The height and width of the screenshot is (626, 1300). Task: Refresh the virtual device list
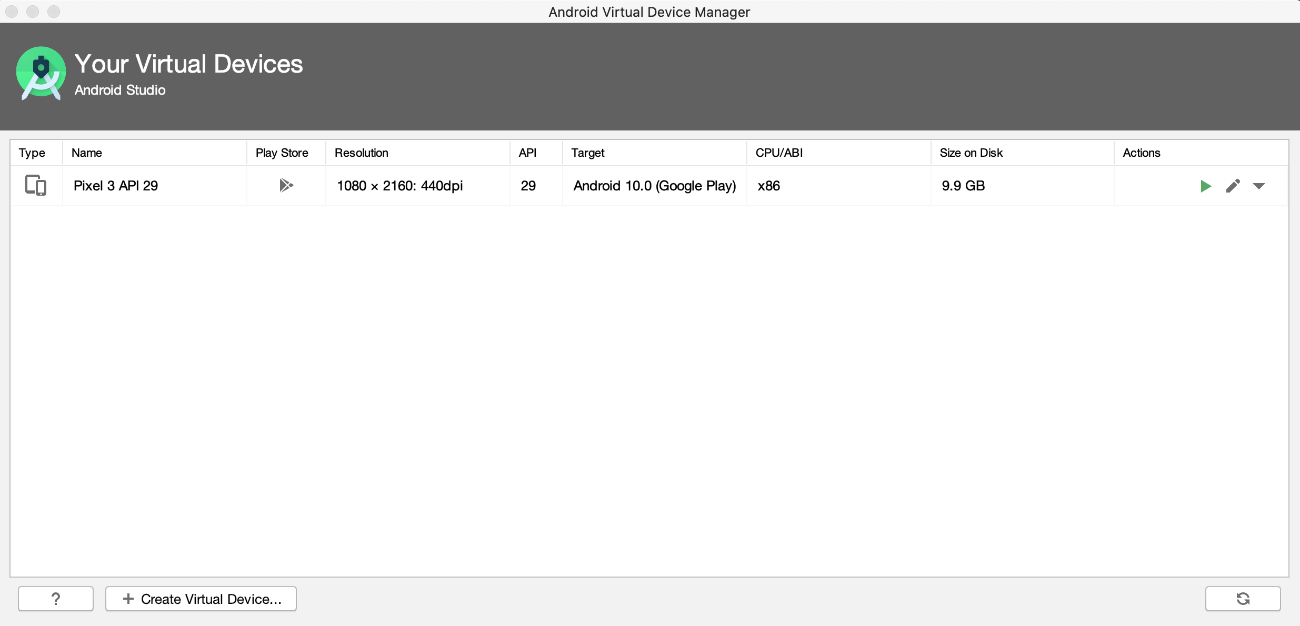[1243, 599]
